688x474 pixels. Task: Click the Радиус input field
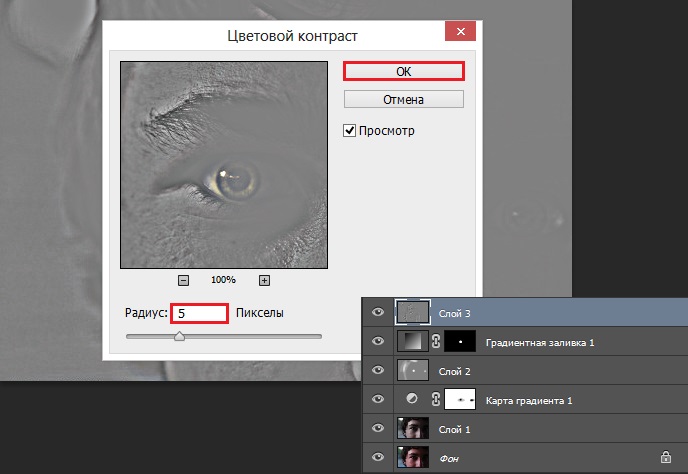[x=200, y=313]
